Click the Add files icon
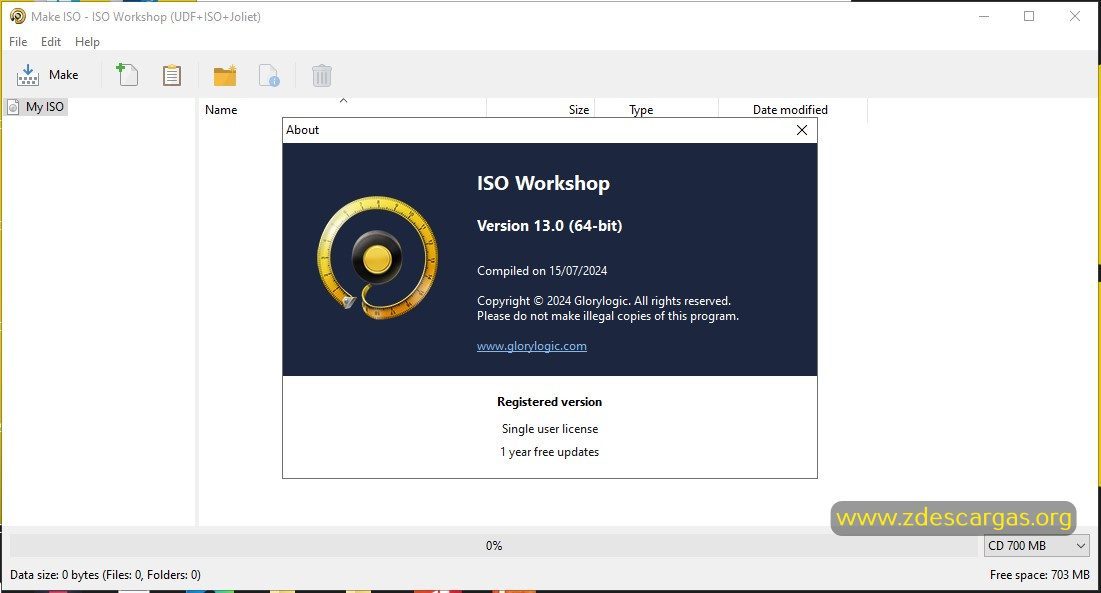 coord(127,74)
